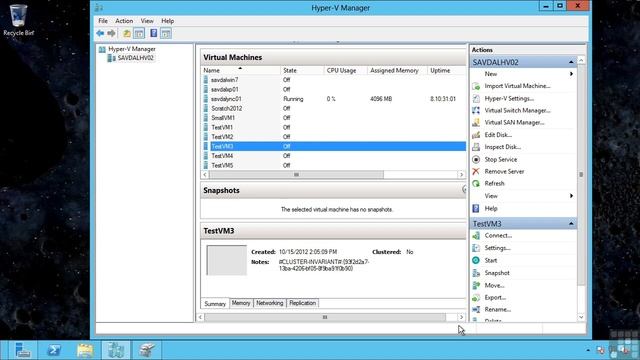Viewport: 640px width, 360px height.
Task: Open the File menu
Action: coord(103,21)
